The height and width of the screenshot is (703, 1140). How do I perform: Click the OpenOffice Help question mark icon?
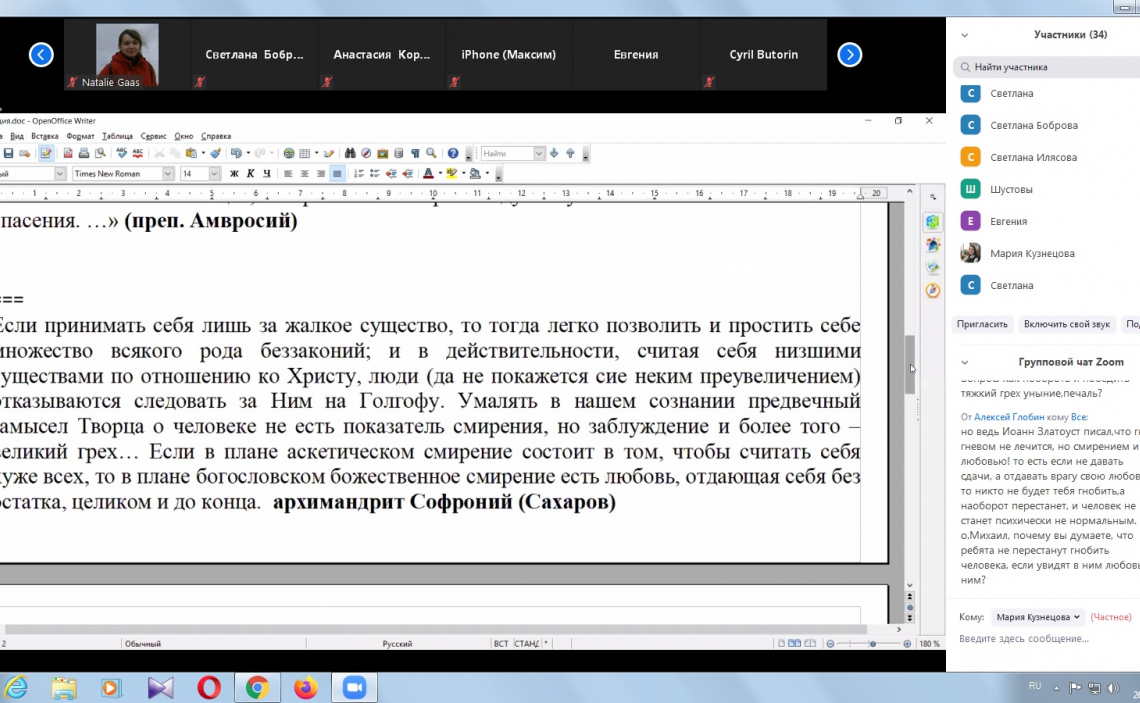(x=453, y=154)
